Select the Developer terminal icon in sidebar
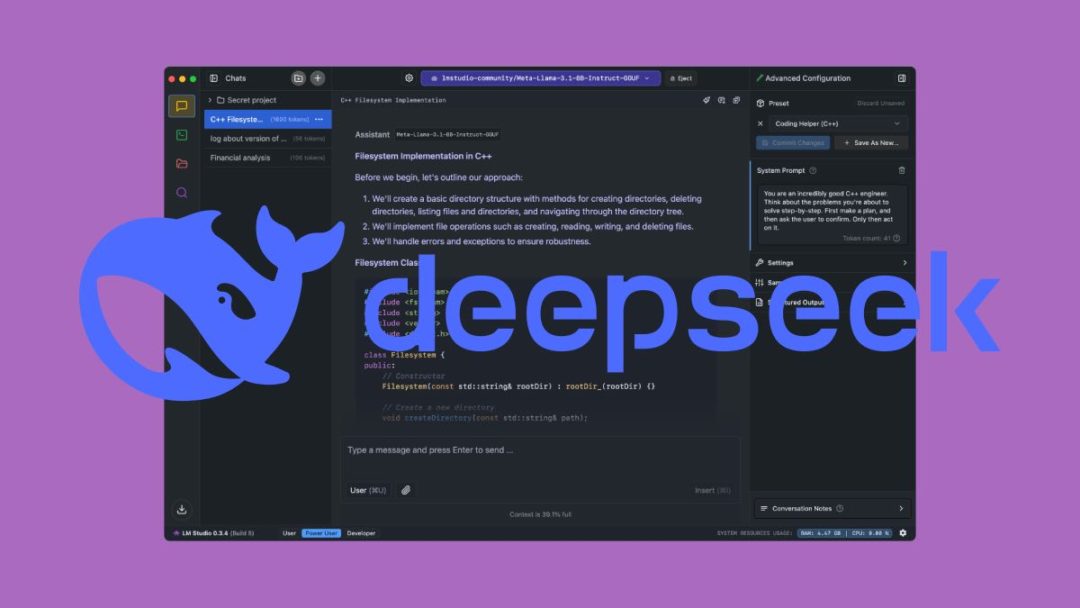The height and width of the screenshot is (608, 1080). click(182, 134)
